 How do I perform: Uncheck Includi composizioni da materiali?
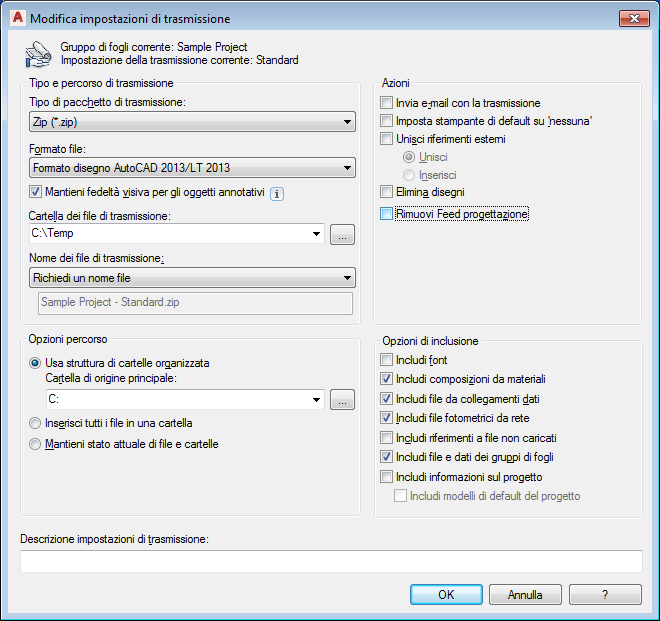click(387, 379)
